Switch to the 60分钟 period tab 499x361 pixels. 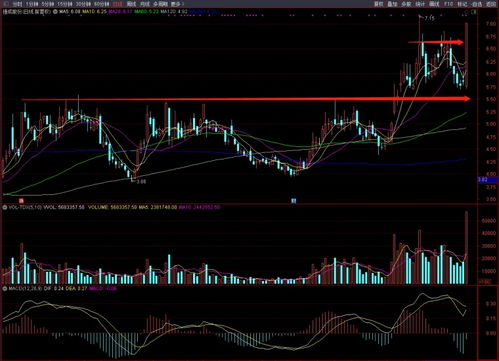pos(101,4)
